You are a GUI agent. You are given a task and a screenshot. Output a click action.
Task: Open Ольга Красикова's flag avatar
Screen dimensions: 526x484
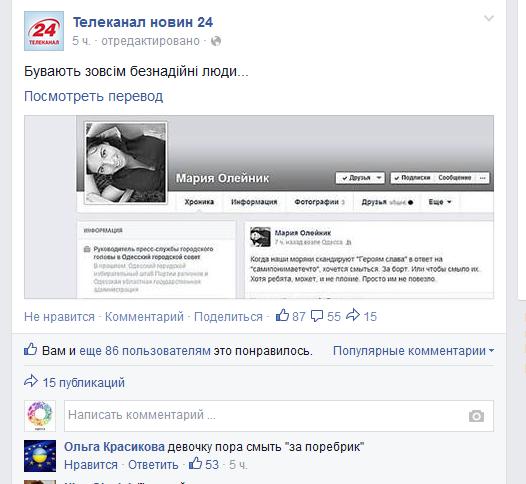(40, 456)
